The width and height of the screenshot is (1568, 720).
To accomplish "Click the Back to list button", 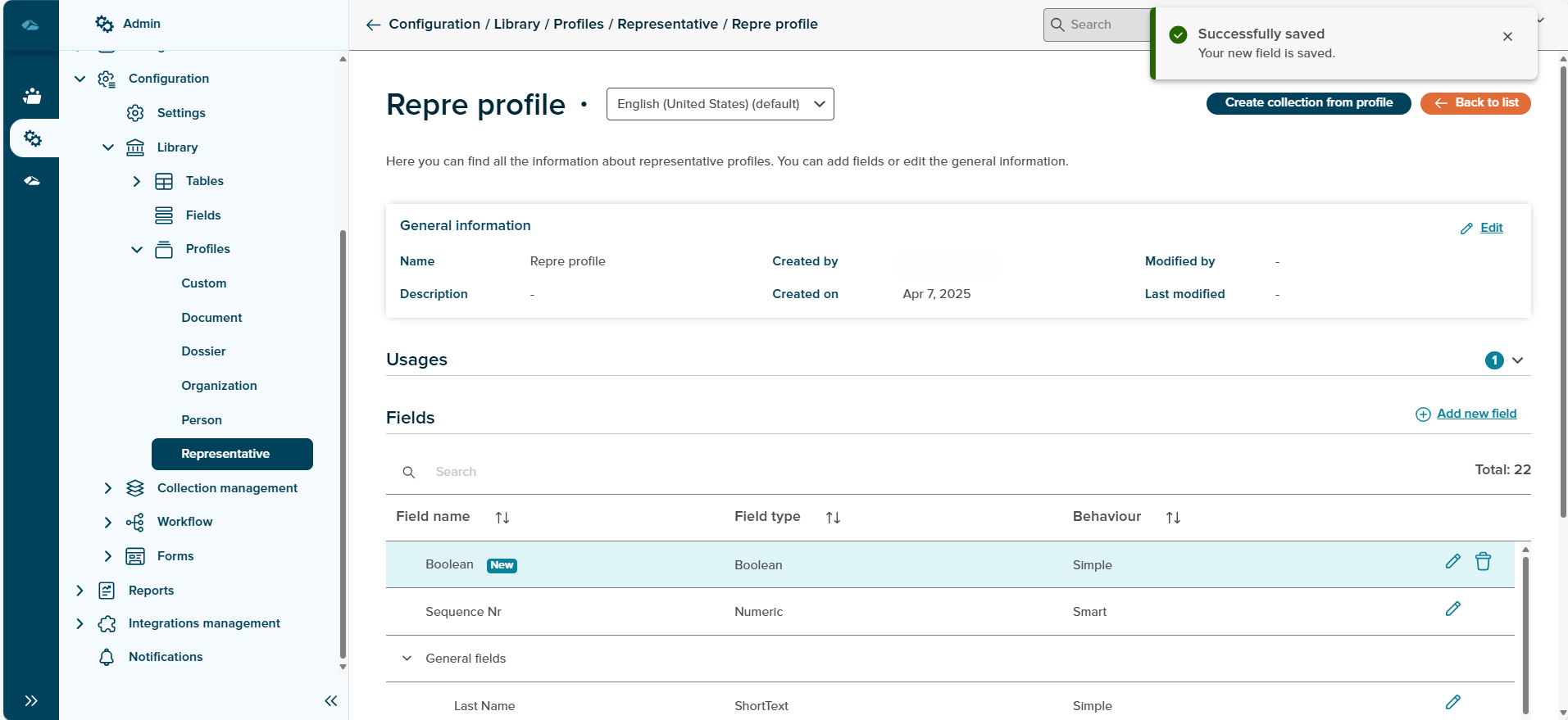I will tap(1475, 103).
